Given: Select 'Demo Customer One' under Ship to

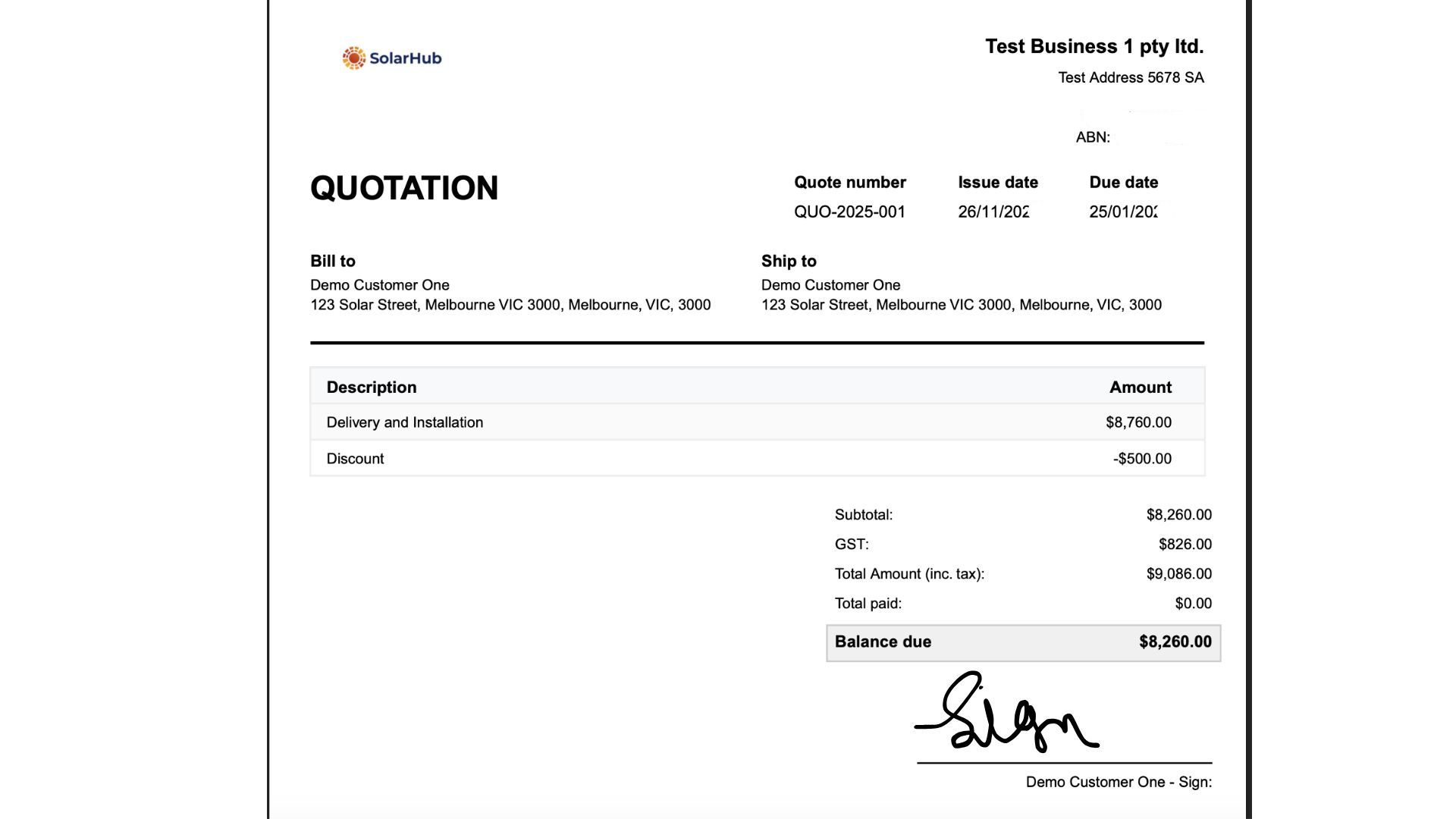Looking at the screenshot, I should [831, 285].
